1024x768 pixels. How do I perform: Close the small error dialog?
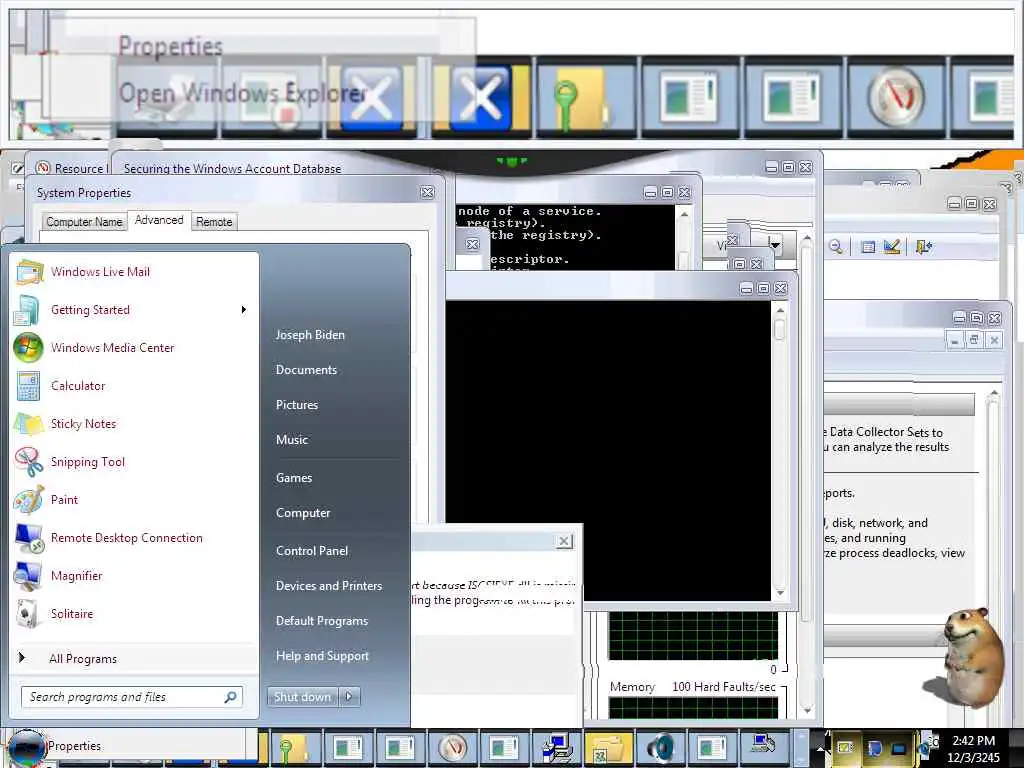click(x=564, y=541)
